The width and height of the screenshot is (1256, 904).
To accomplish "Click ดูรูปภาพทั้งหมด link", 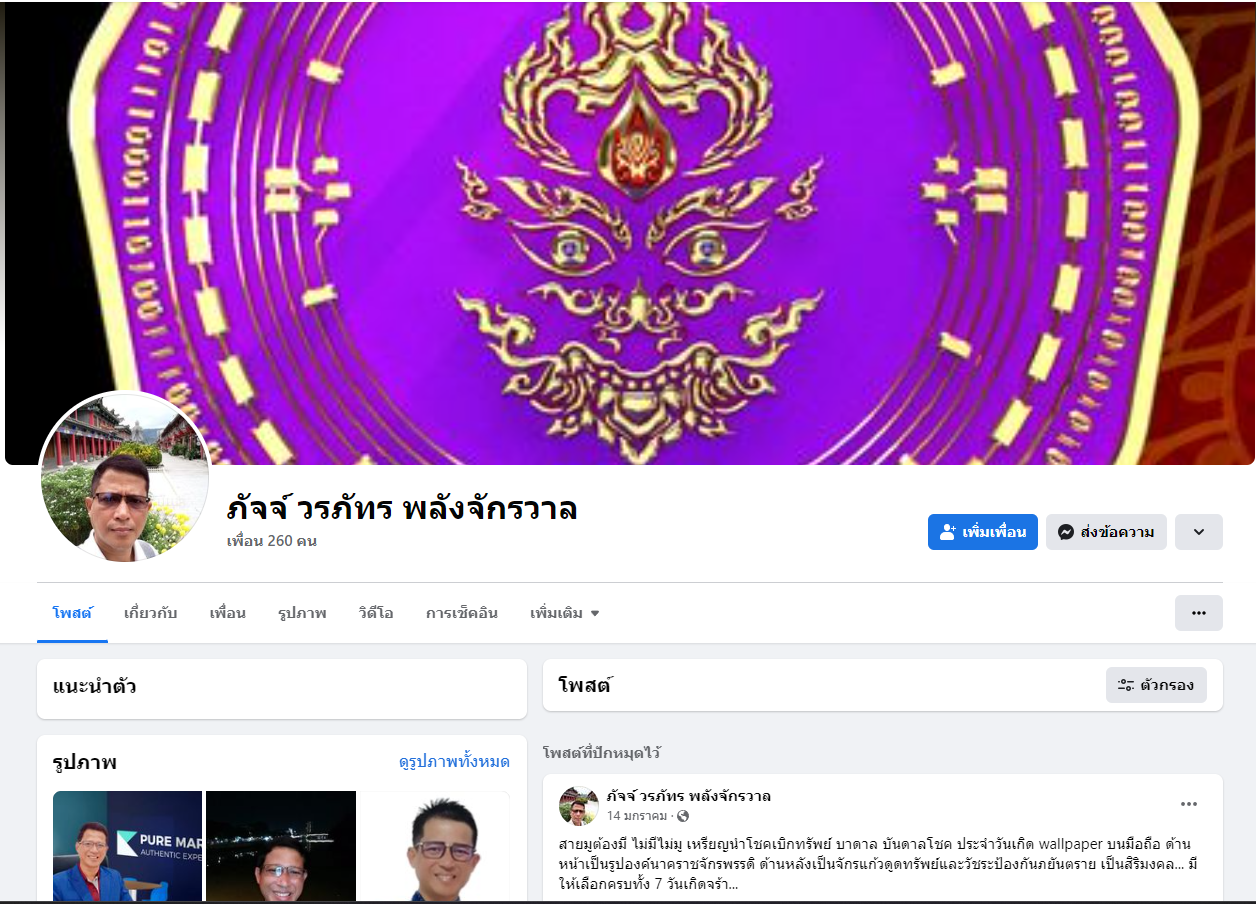I will click(454, 762).
